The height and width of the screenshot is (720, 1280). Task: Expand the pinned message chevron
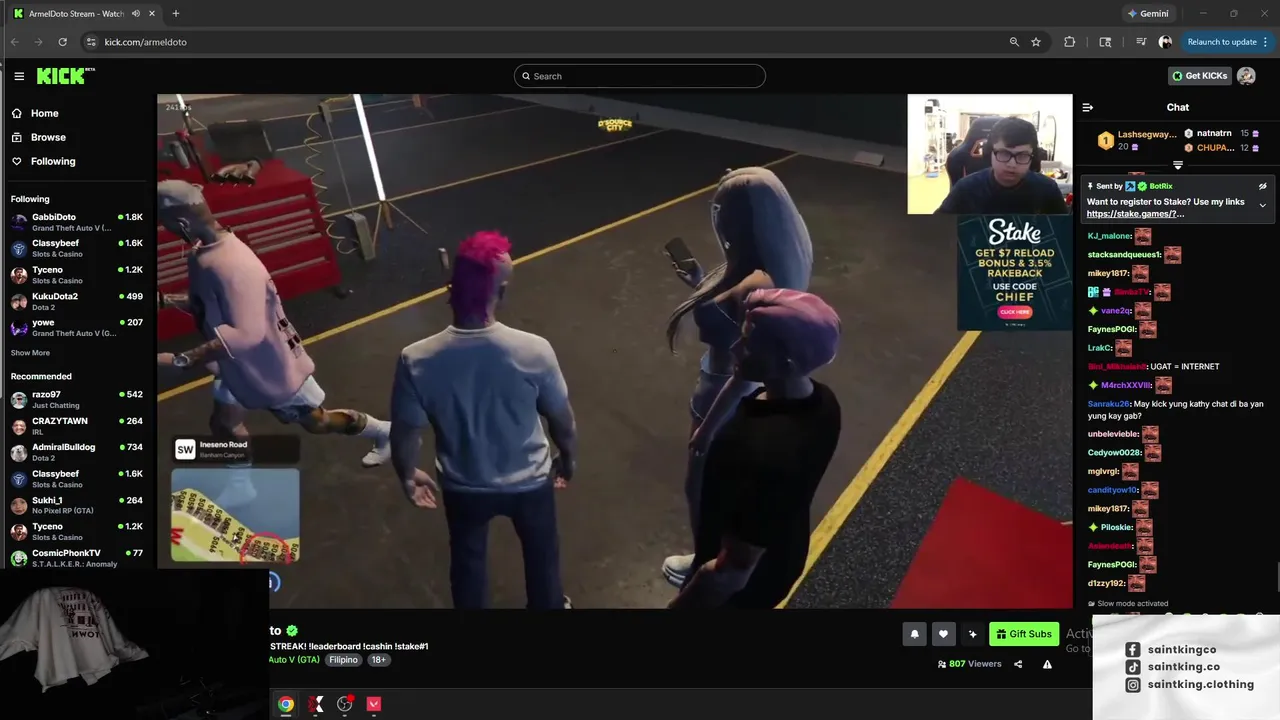[1262, 206]
